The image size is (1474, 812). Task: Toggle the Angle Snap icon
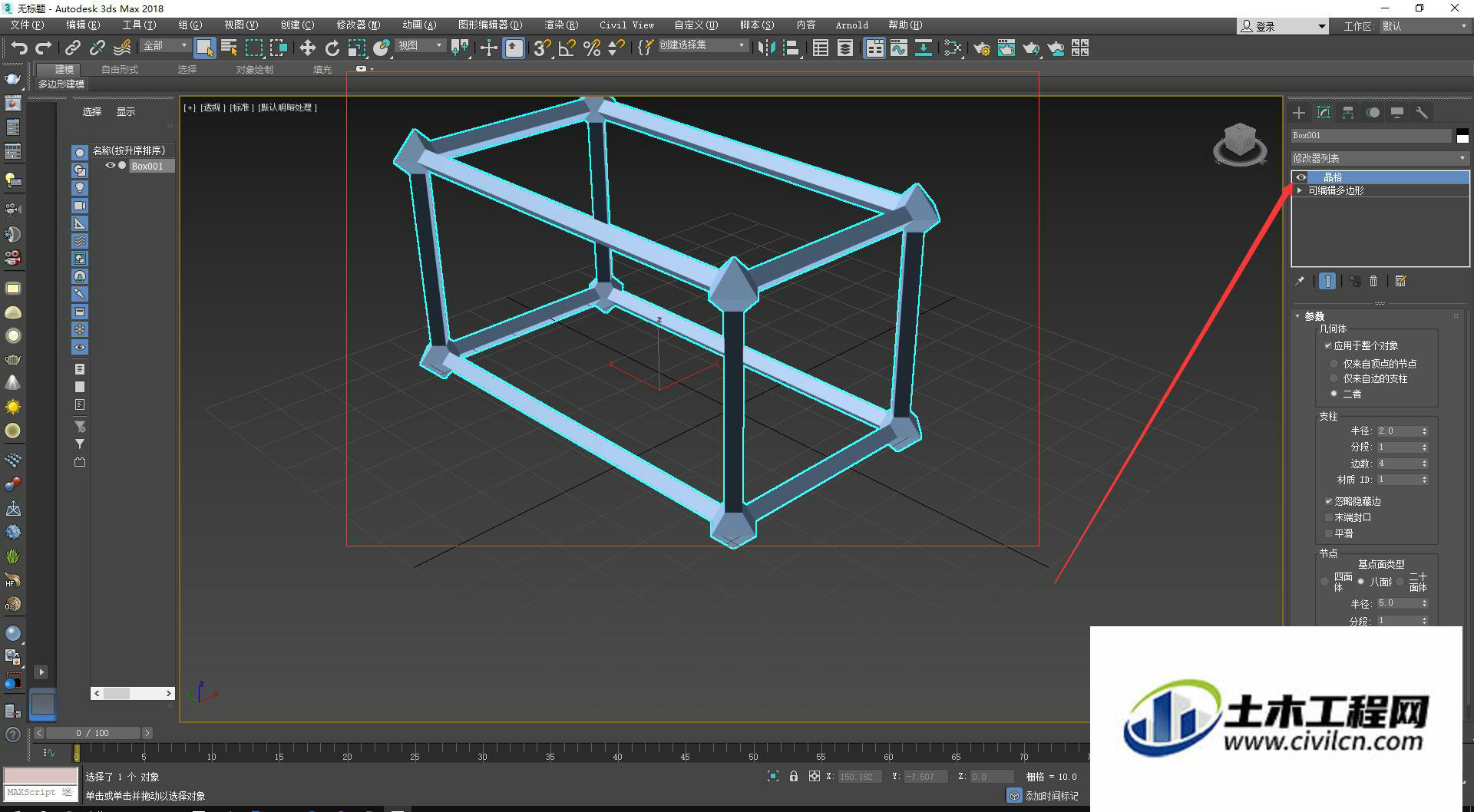[567, 48]
